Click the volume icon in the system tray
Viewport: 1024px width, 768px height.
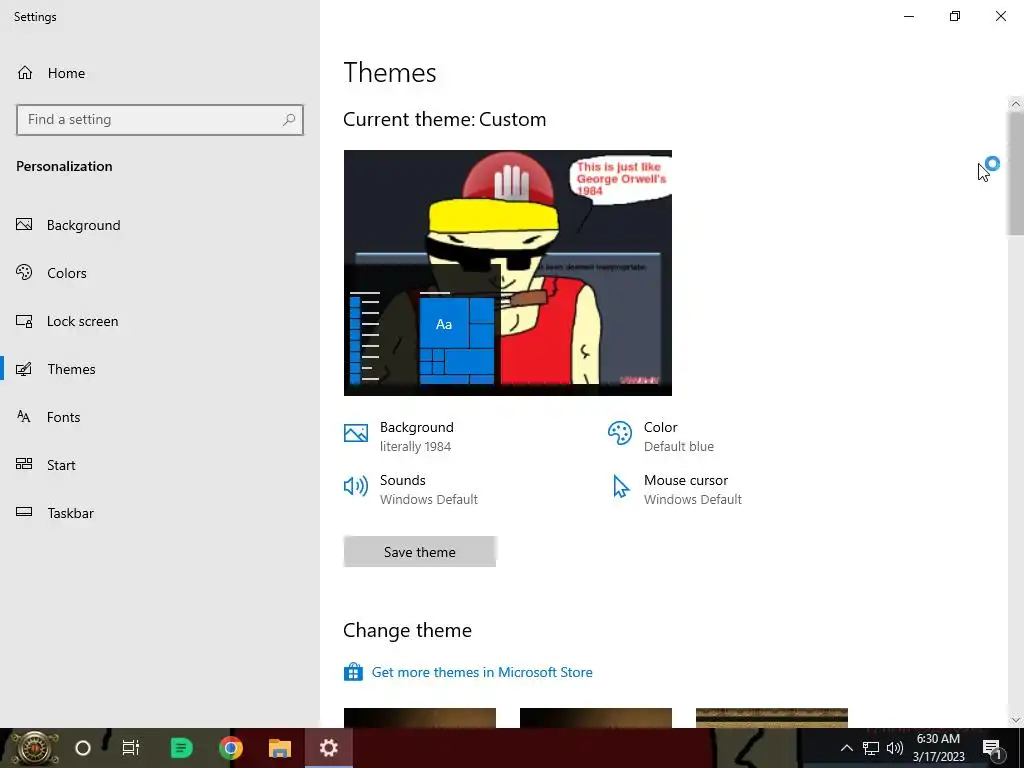[895, 748]
